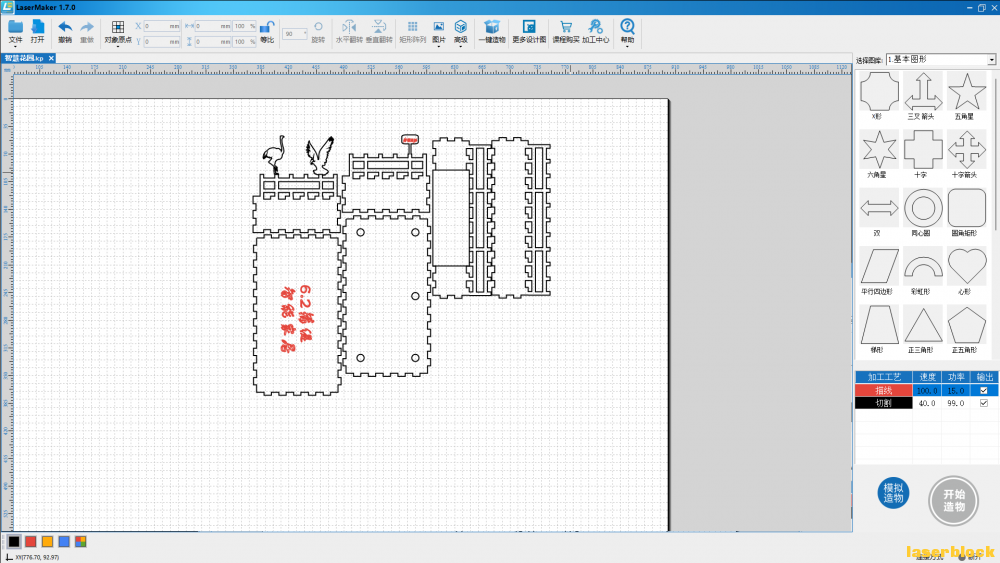Click the 打开 (Open) file icon
Viewport: 1000px width, 563px height.
[38, 27]
